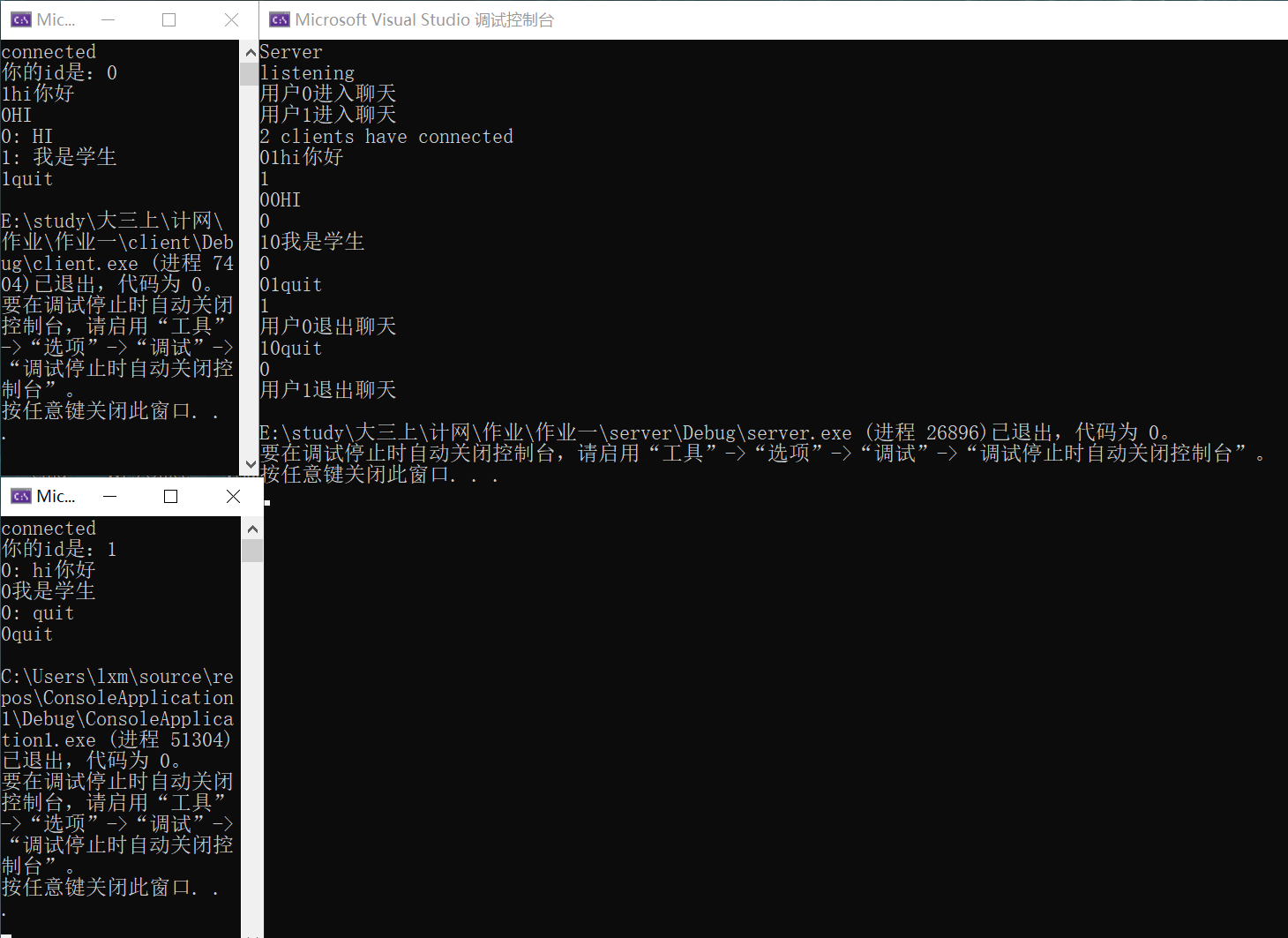Click the '用户0进入聊天' line in server console

tap(328, 94)
